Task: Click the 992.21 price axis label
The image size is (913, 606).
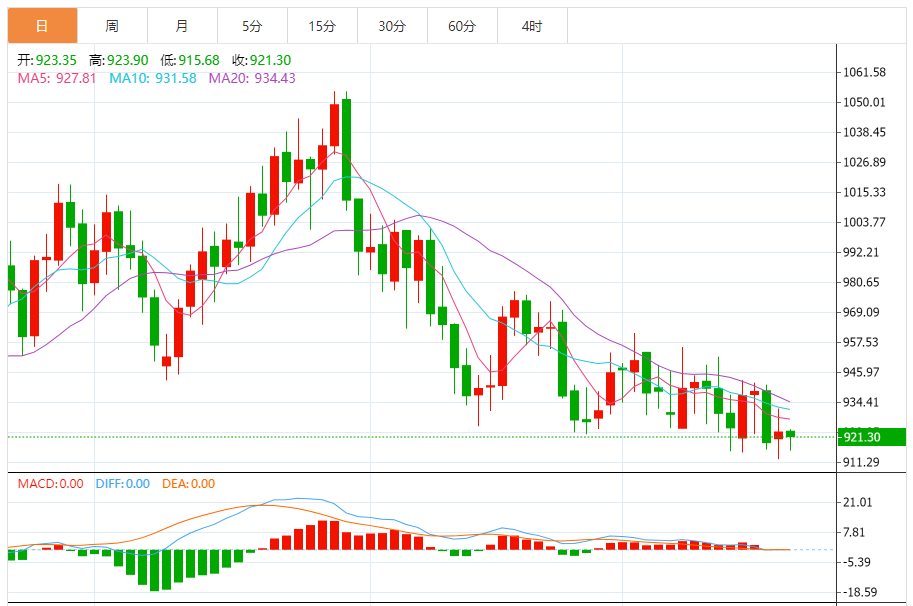Action: pos(861,252)
